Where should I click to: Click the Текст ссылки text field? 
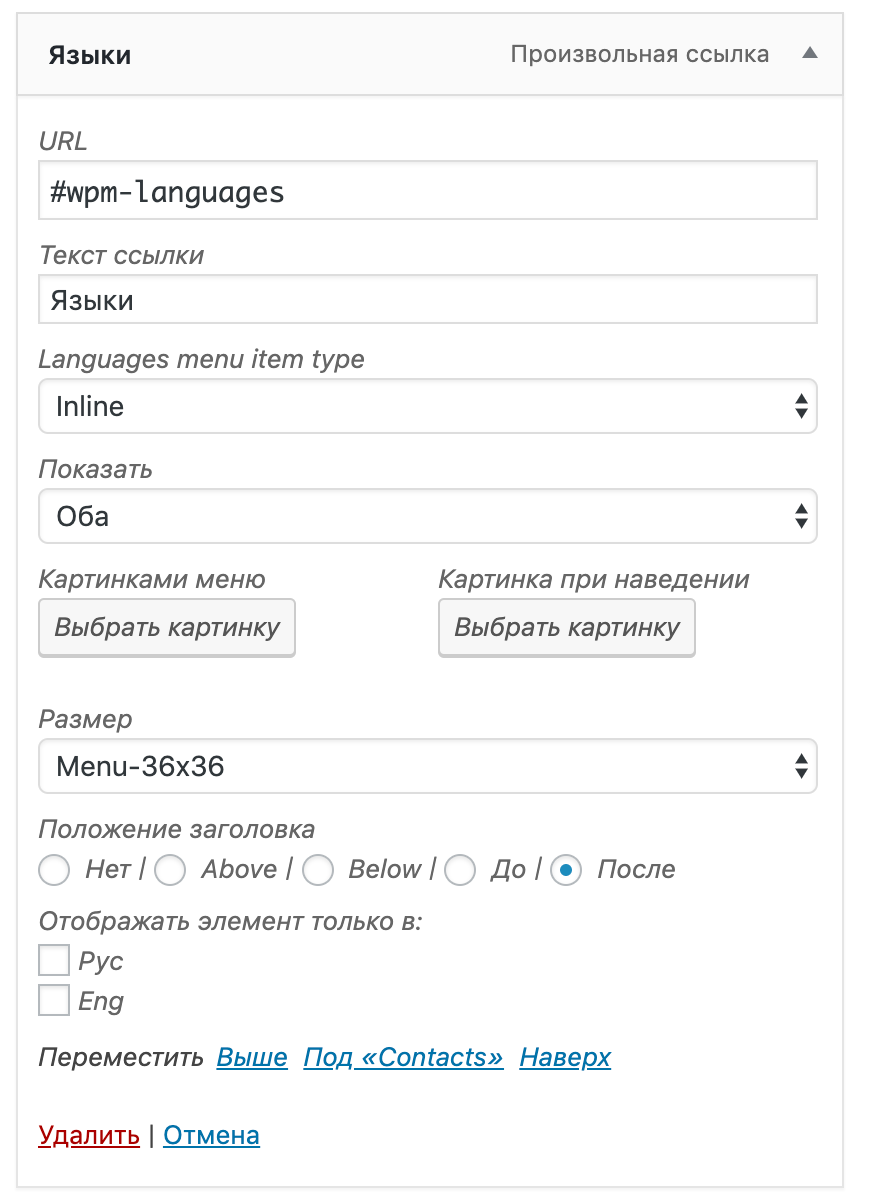(427, 300)
